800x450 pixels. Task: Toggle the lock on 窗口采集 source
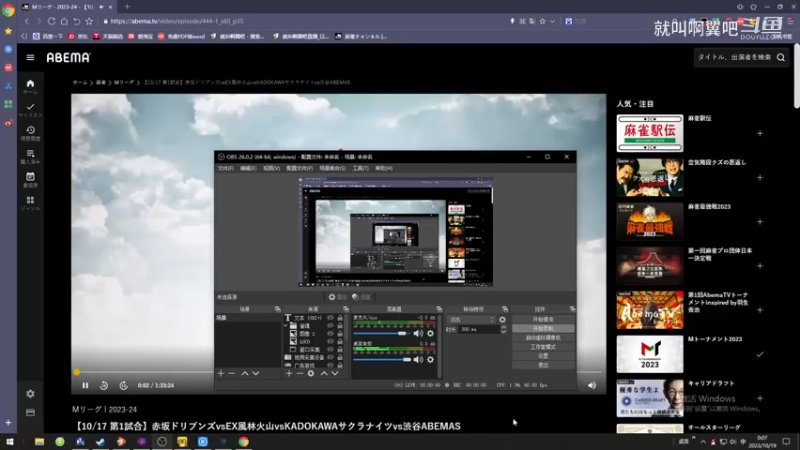[340, 349]
